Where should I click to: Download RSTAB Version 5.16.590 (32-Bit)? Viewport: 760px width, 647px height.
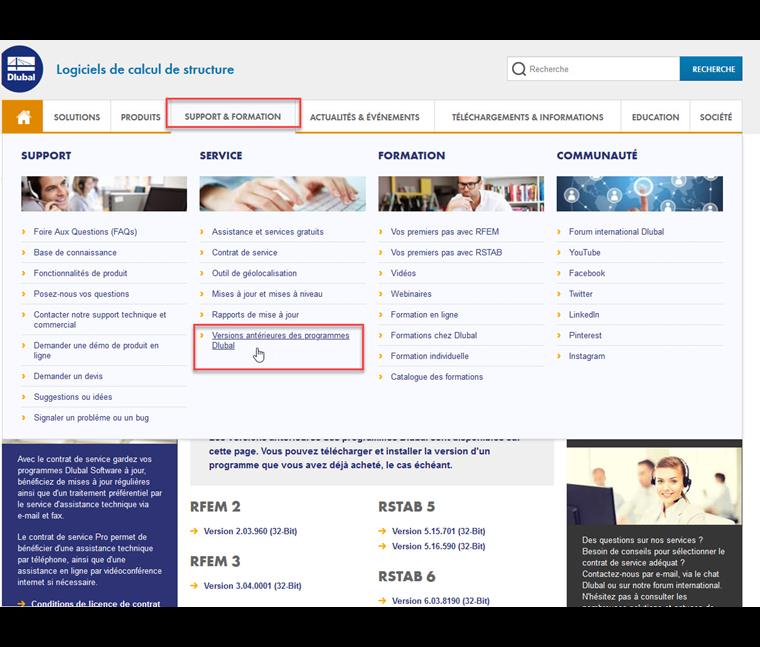pyautogui.click(x=438, y=546)
